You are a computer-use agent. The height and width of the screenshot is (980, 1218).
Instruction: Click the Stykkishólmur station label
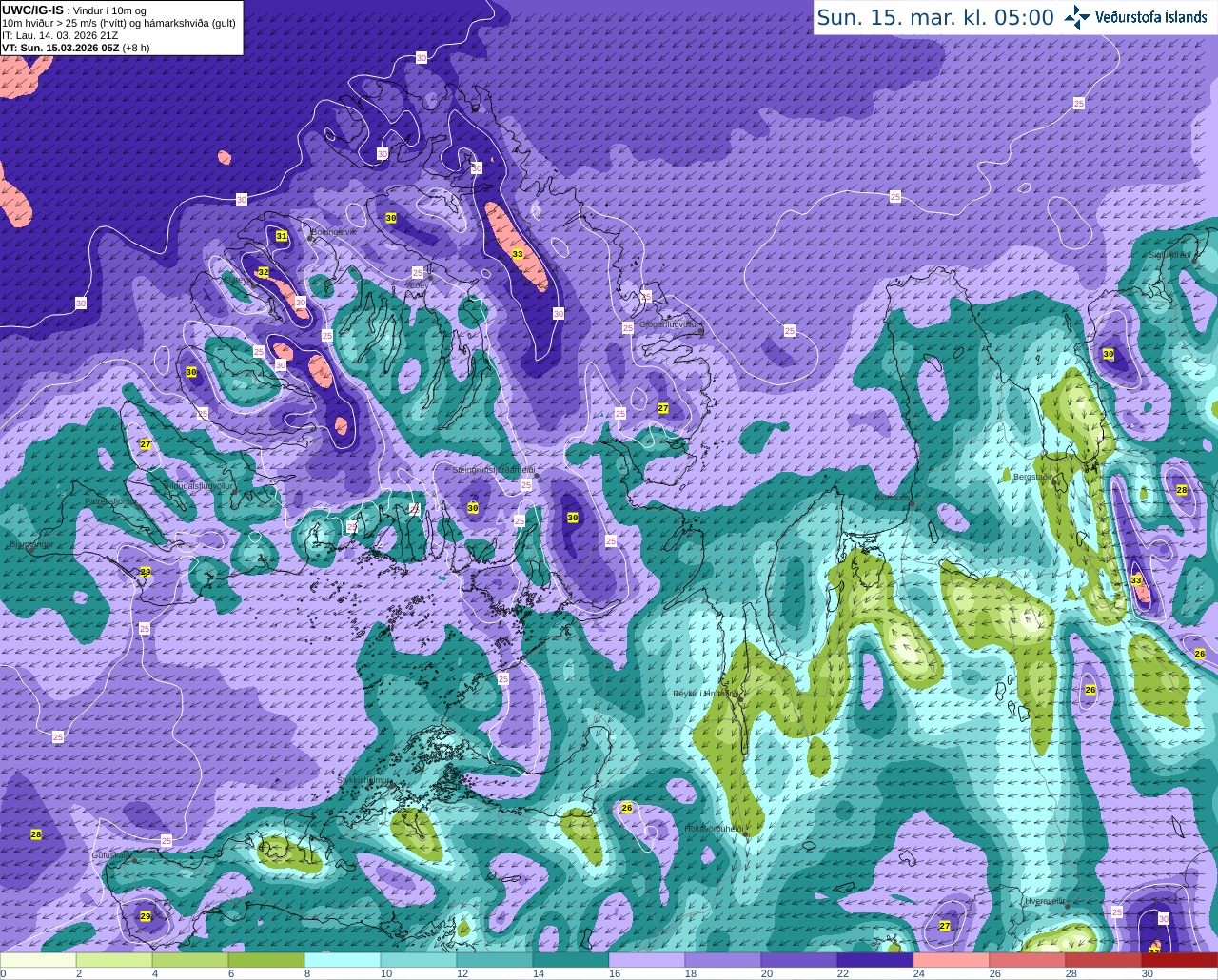tap(364, 780)
